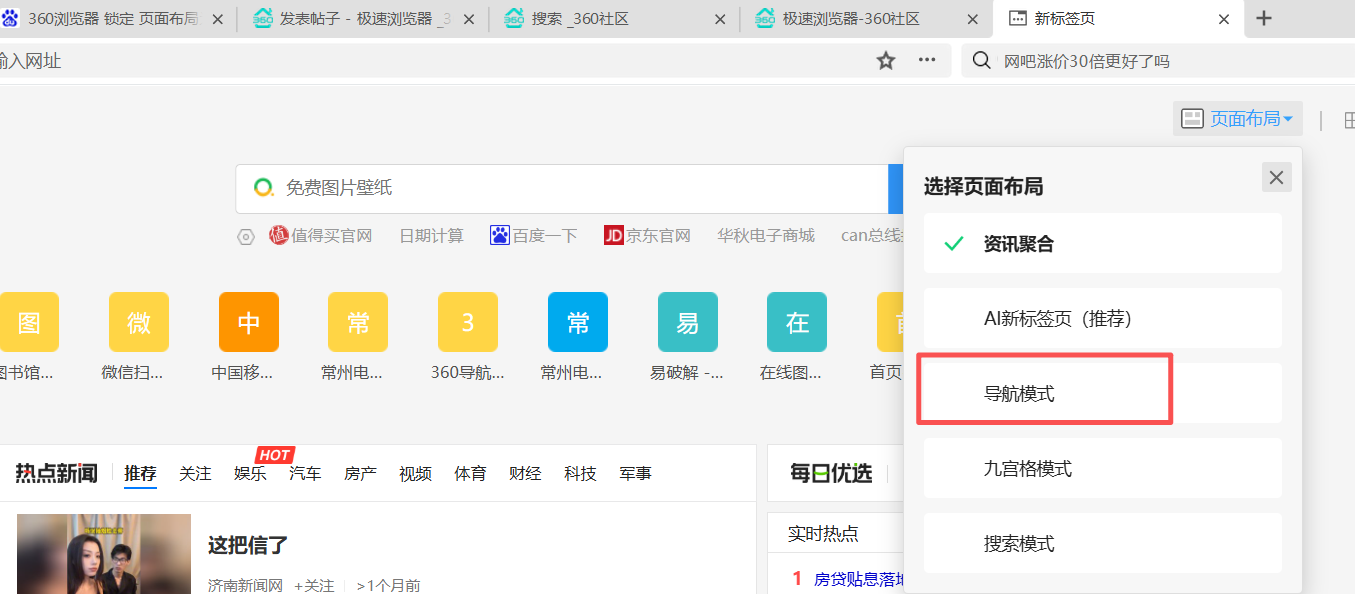Open a new tab with the plus button
The height and width of the screenshot is (594, 1355).
coord(1264,18)
